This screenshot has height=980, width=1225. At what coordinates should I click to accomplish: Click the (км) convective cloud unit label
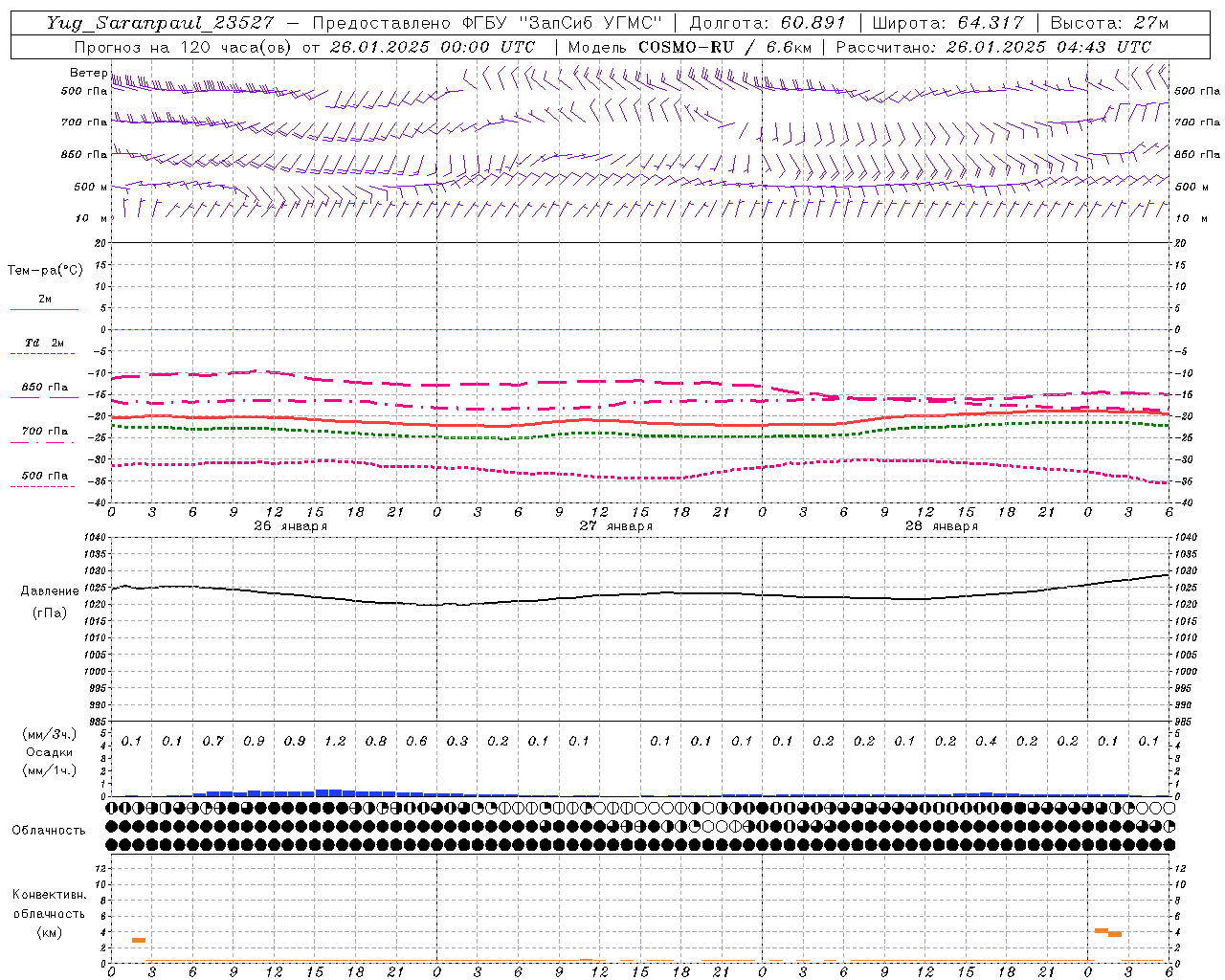click(49, 932)
